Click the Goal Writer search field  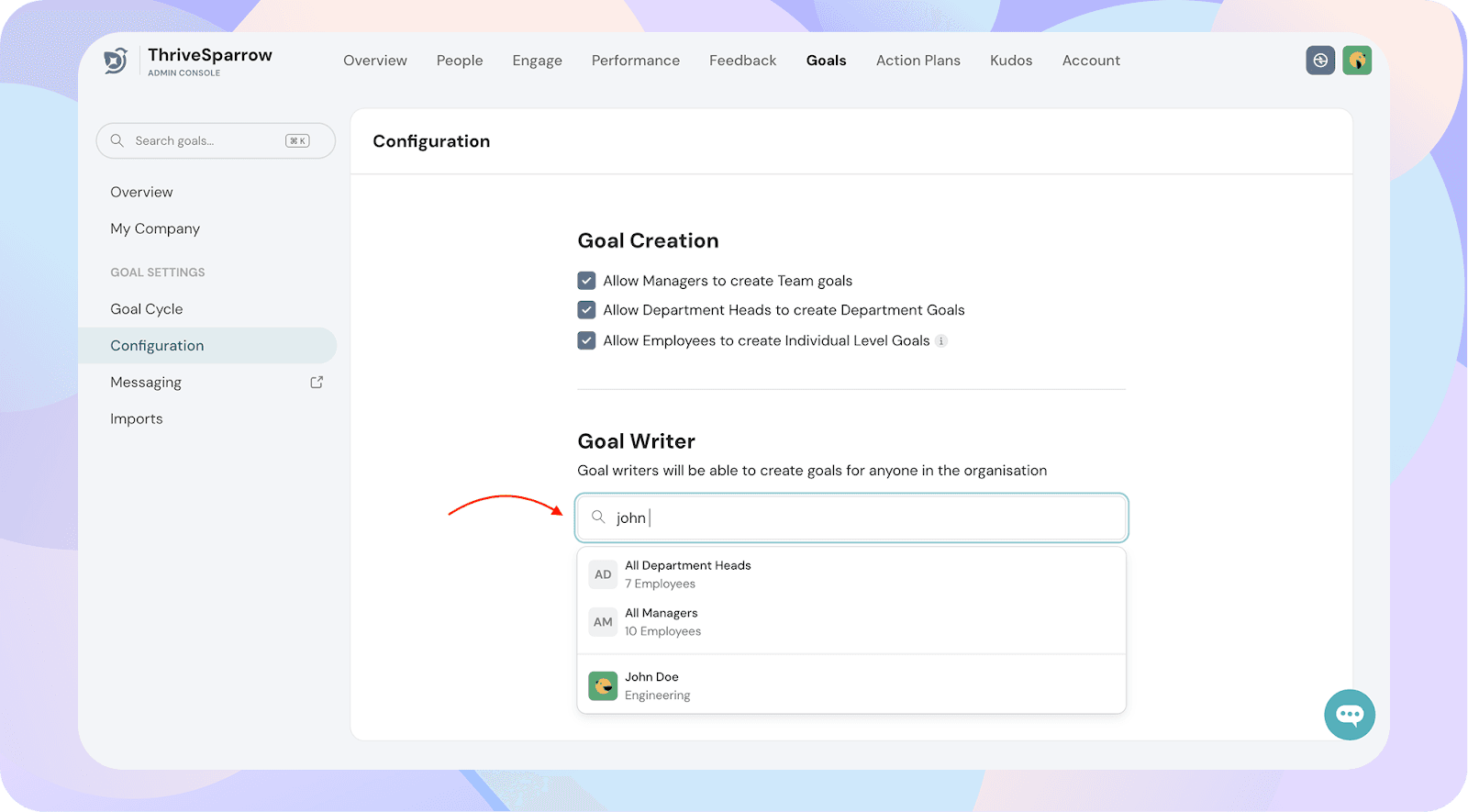(x=851, y=517)
